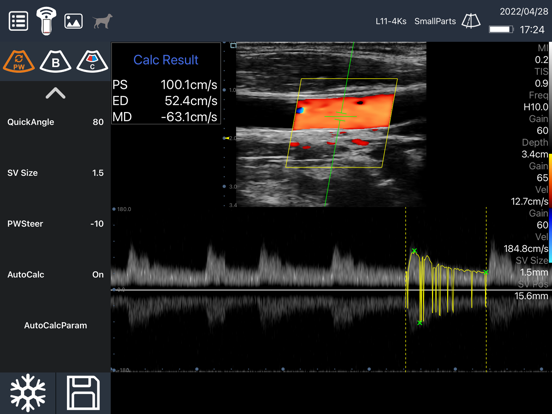Adjust the QuickAngle 80 parameter
The height and width of the screenshot is (414, 552).
pos(55,122)
